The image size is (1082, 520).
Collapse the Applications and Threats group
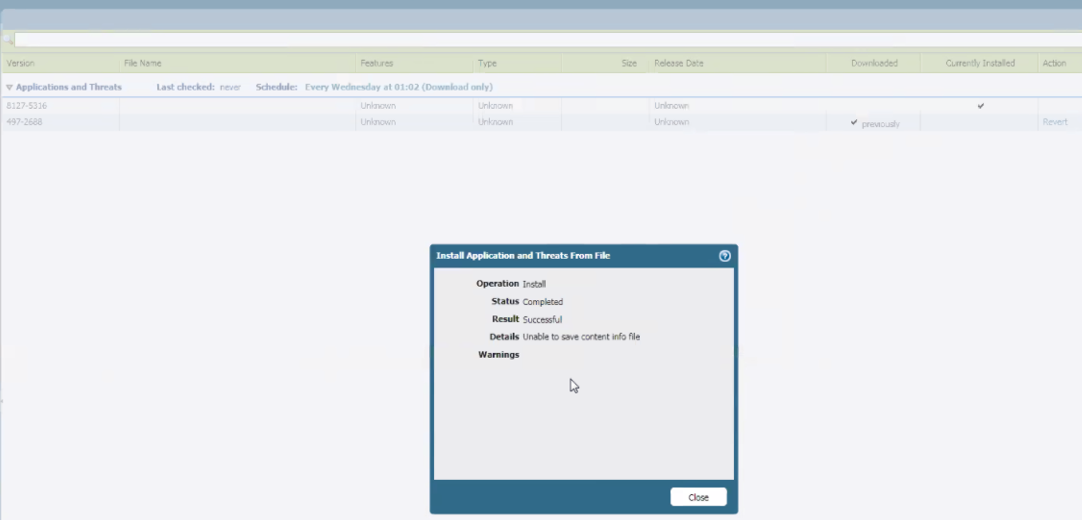pyautogui.click(x=9, y=88)
